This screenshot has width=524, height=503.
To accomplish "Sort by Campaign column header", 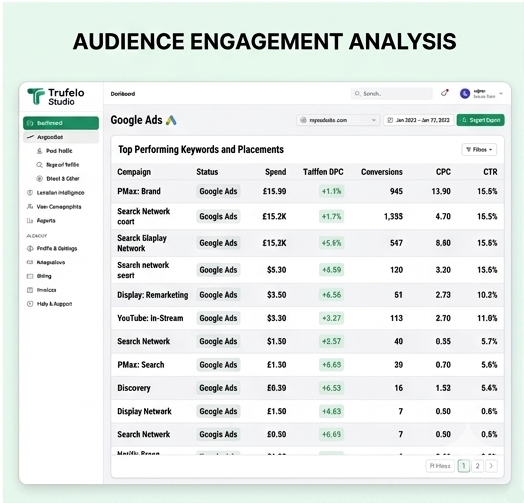I will point(134,172).
